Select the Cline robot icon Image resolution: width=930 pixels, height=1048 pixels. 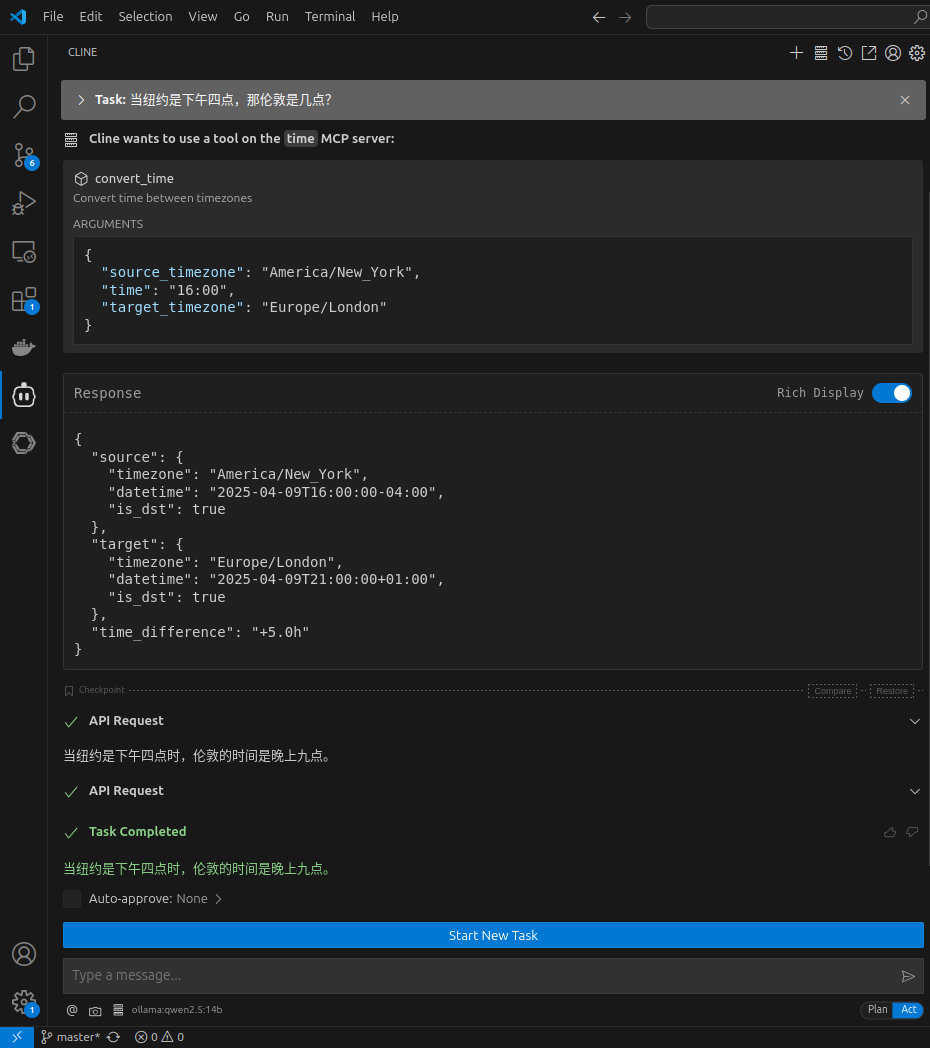tap(23, 396)
